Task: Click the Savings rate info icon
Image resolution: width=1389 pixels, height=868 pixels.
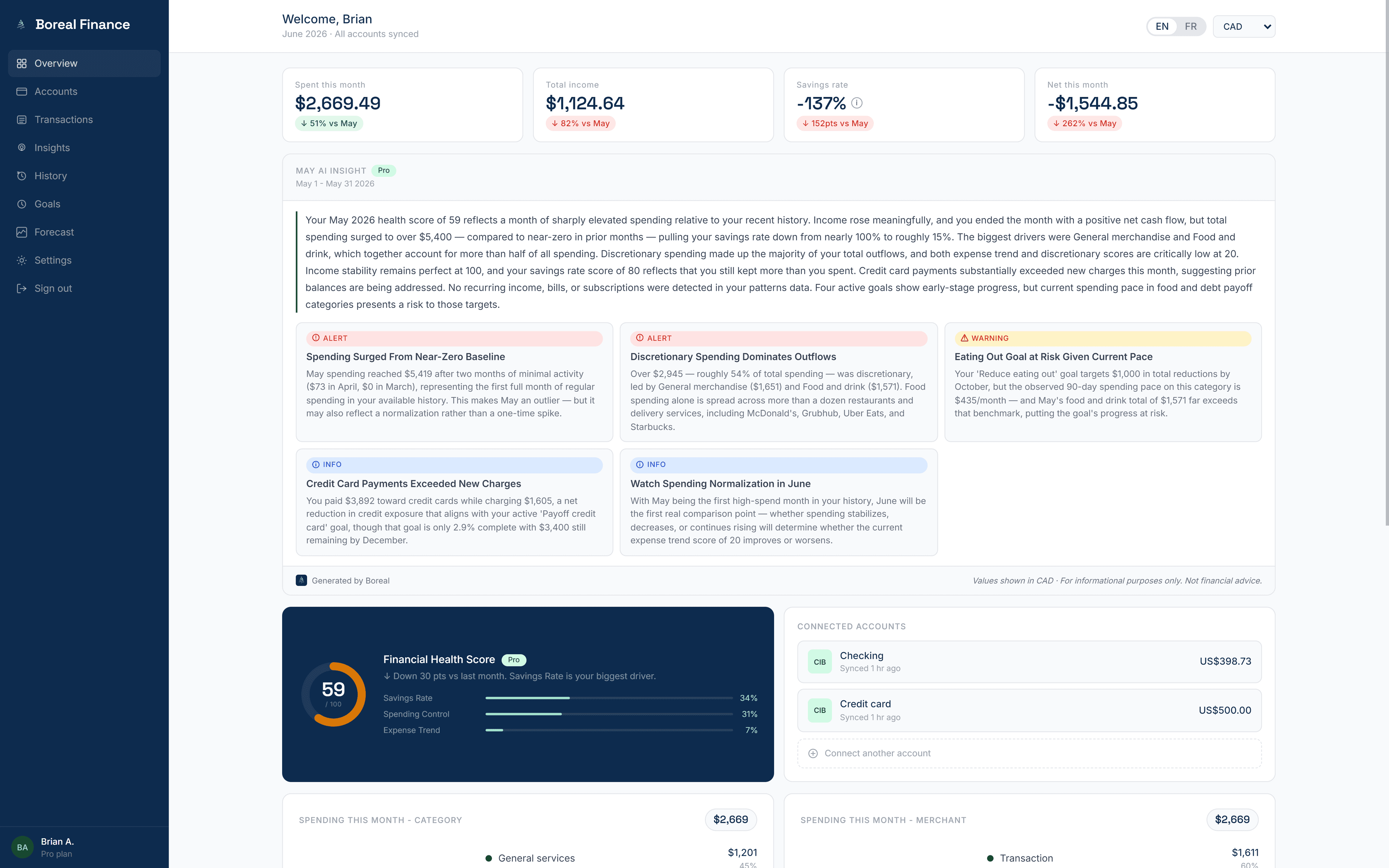Action: [857, 103]
